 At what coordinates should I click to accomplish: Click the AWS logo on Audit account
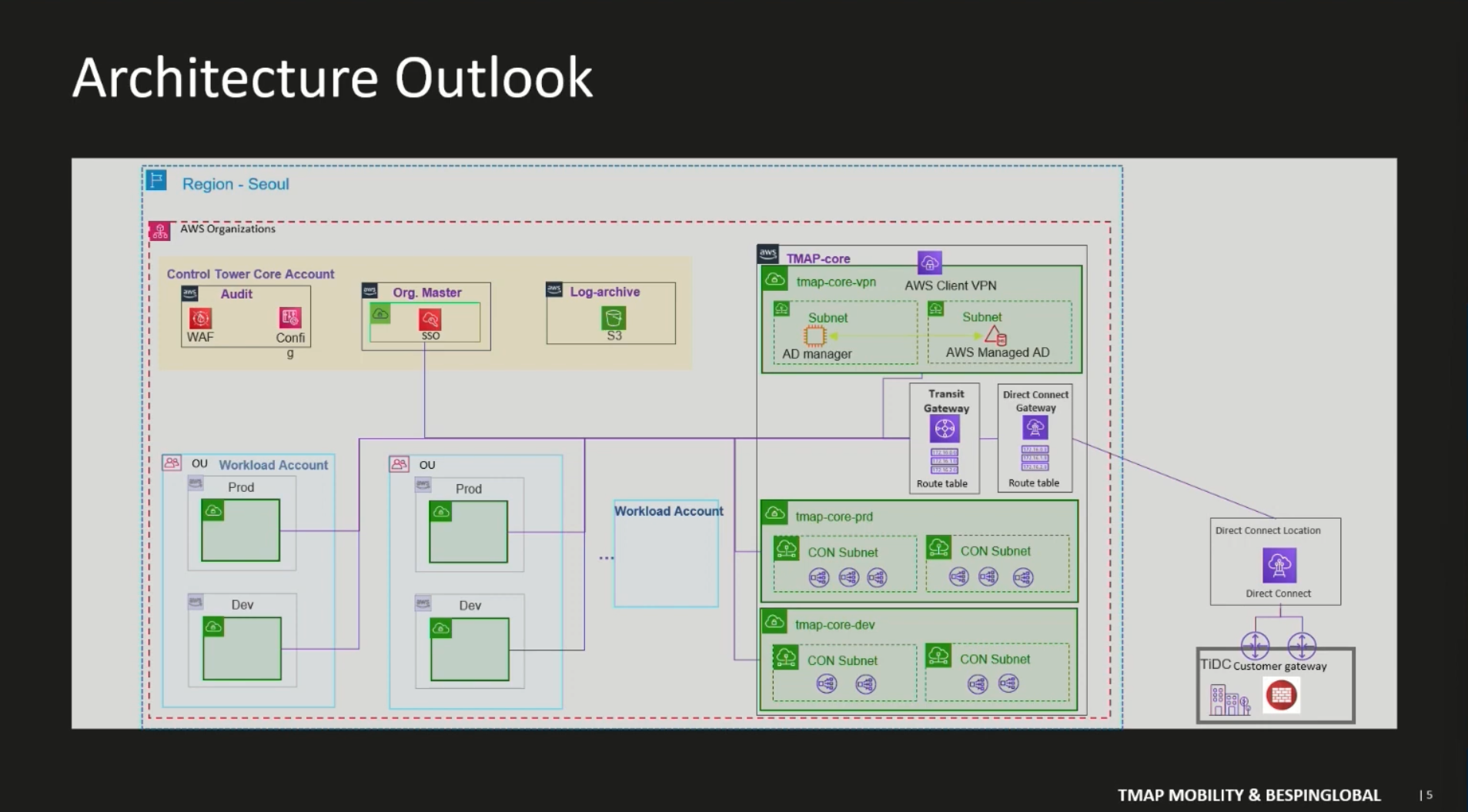pyautogui.click(x=190, y=294)
